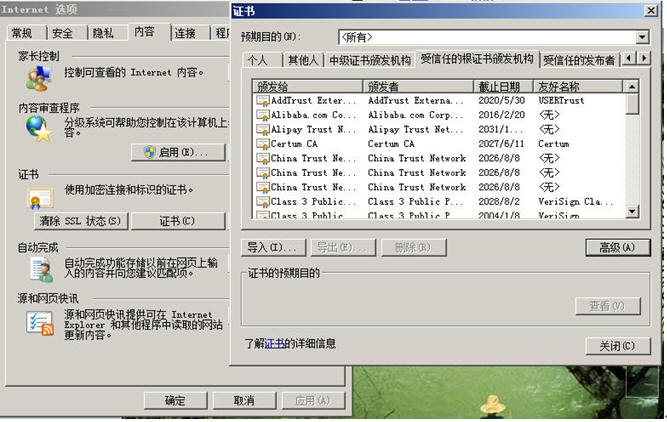Select the USERTrust friendly name cell

tap(561, 101)
